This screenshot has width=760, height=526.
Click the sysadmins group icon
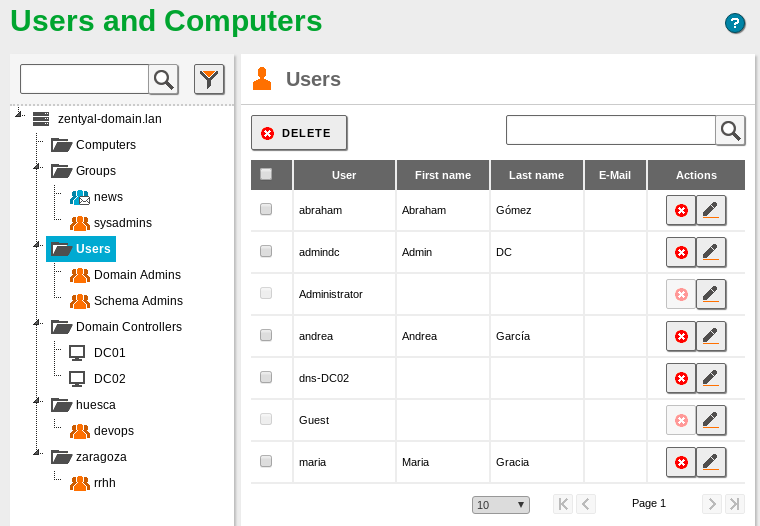click(79, 223)
